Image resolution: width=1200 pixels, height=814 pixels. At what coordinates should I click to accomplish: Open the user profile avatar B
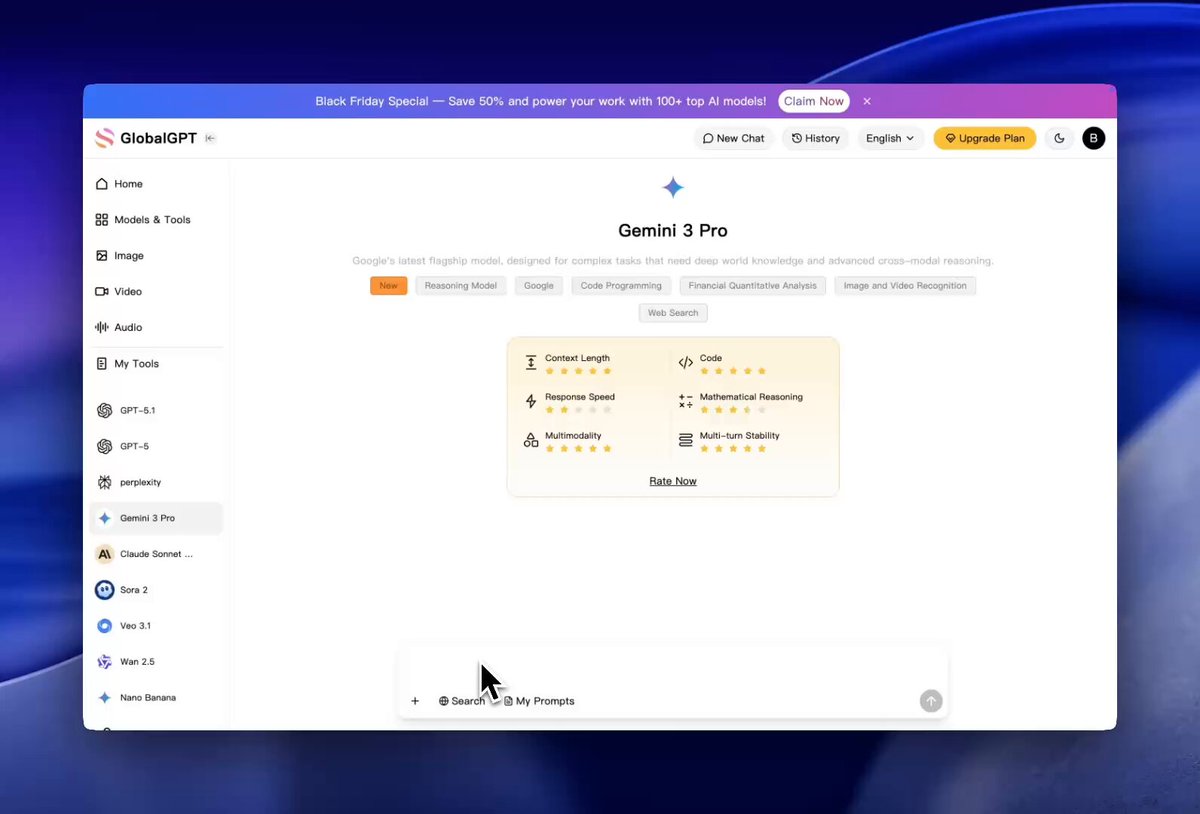click(x=1094, y=138)
